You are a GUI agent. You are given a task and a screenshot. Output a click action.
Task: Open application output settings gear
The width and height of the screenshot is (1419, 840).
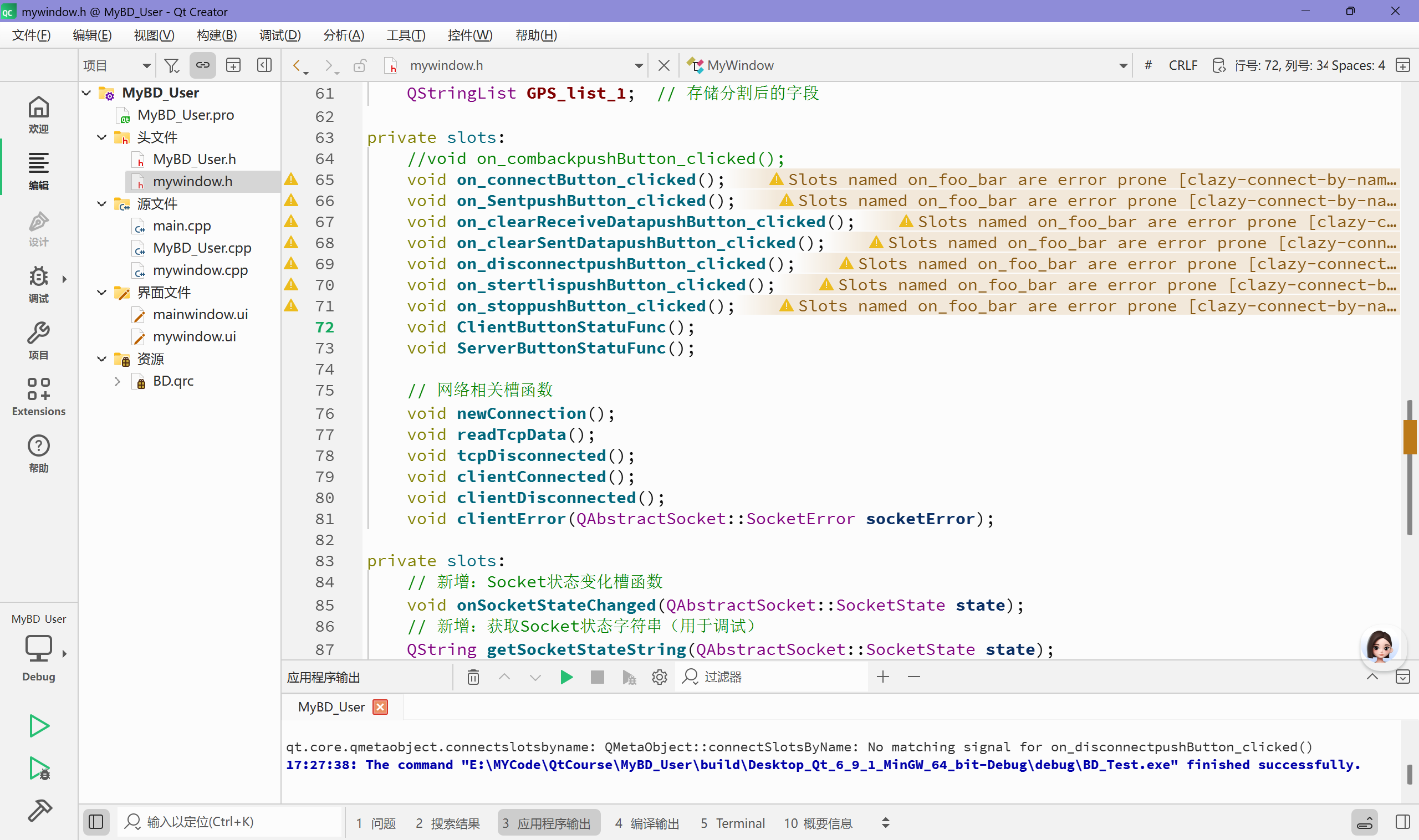pos(659,677)
